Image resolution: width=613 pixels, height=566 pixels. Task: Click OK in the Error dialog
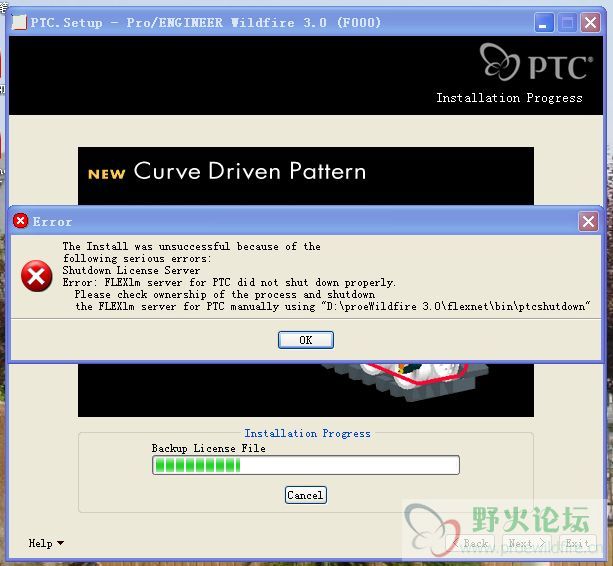[306, 340]
